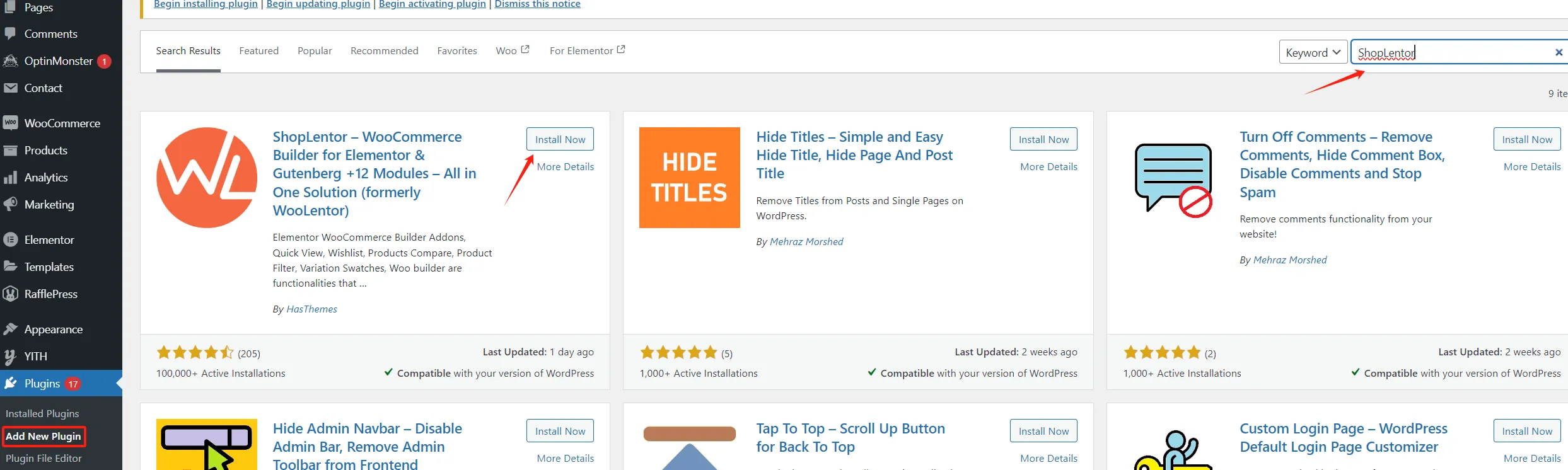Click the Contact envelope icon
The image size is (1568, 470).
(x=10, y=88)
